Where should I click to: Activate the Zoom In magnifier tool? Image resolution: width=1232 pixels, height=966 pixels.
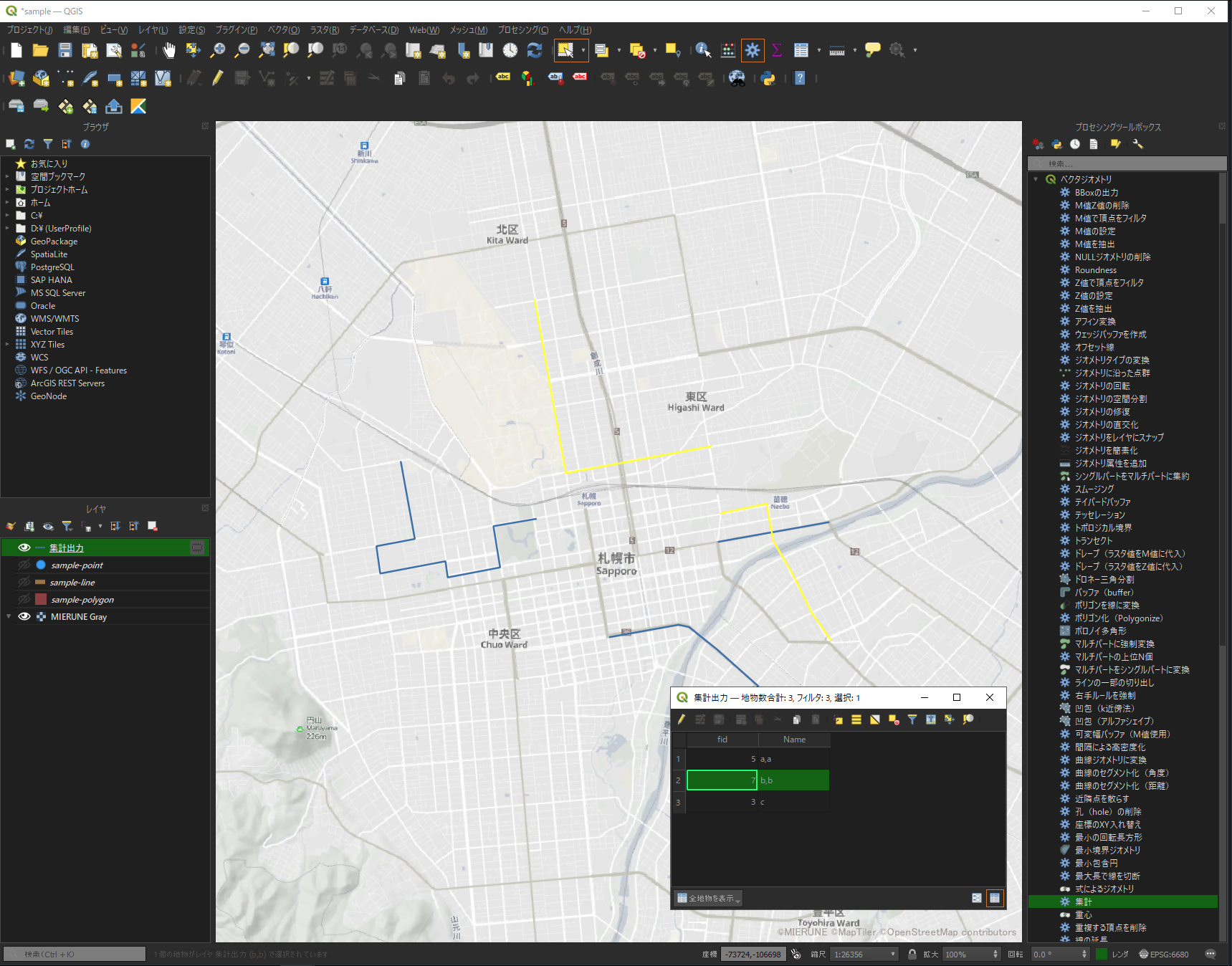pos(218,50)
